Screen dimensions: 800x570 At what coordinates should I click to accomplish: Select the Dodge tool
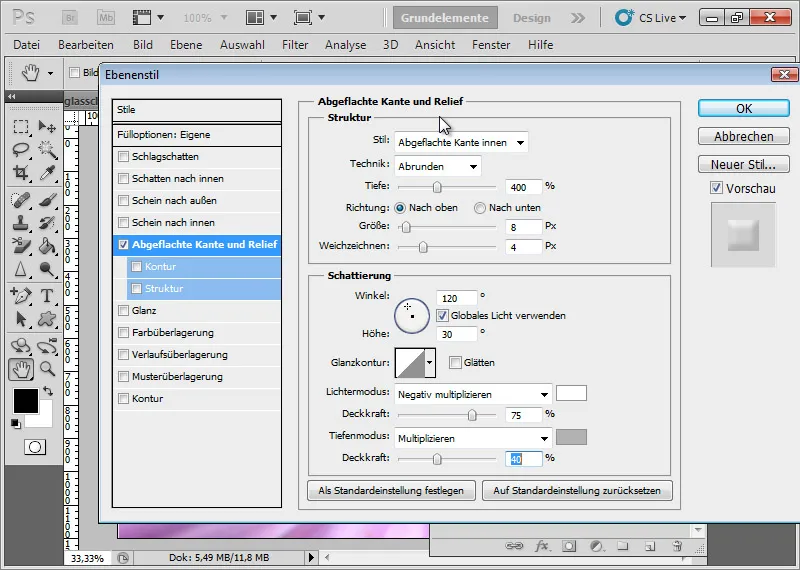47,269
